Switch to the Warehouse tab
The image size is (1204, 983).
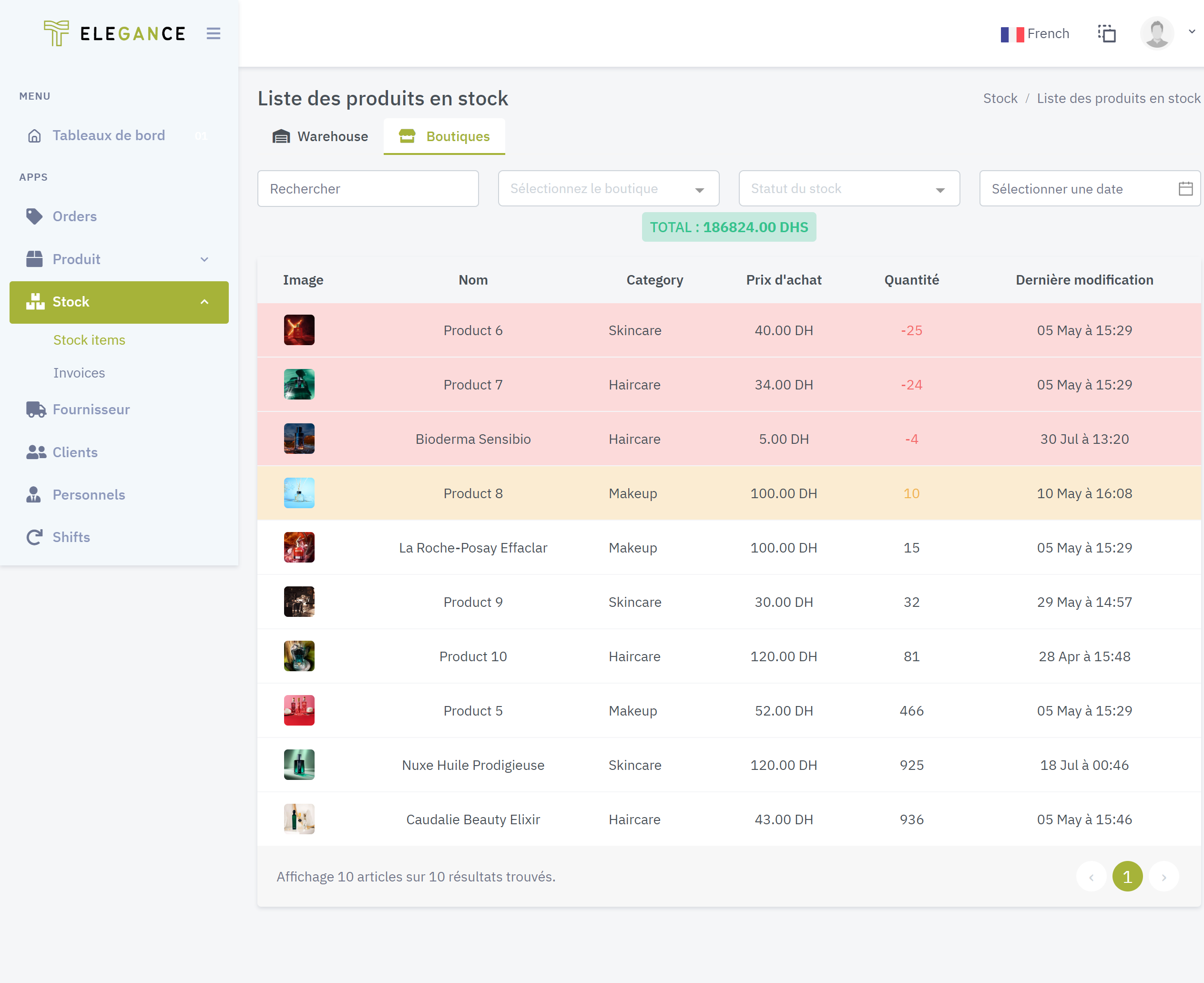320,136
